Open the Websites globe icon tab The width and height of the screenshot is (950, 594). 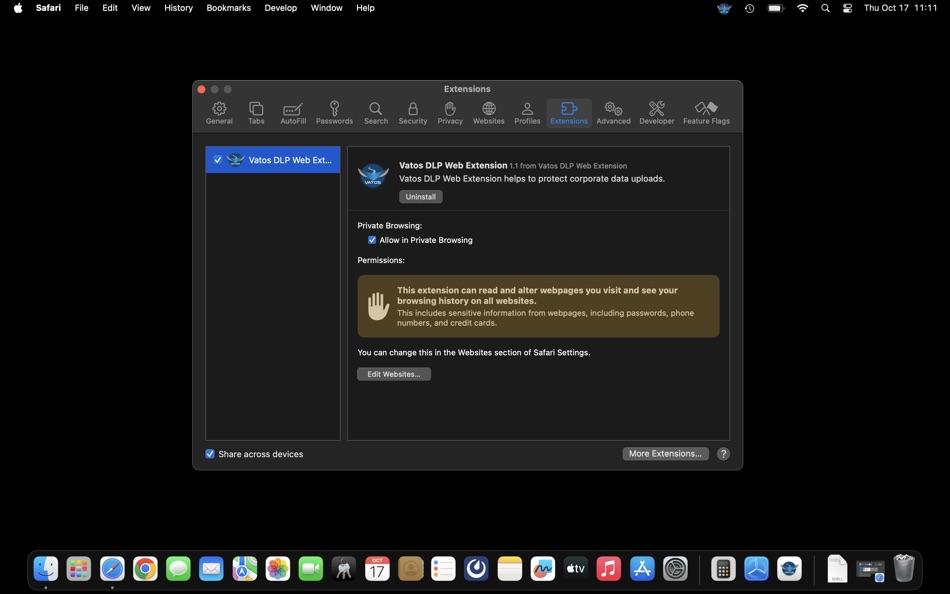tap(488, 113)
